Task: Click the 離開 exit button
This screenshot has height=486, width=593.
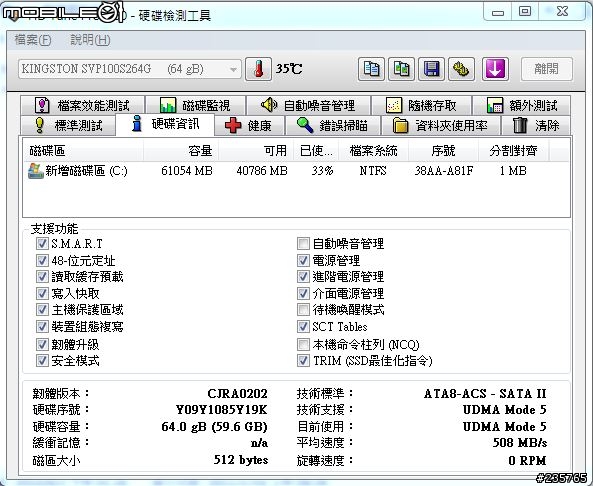Action: (x=546, y=69)
